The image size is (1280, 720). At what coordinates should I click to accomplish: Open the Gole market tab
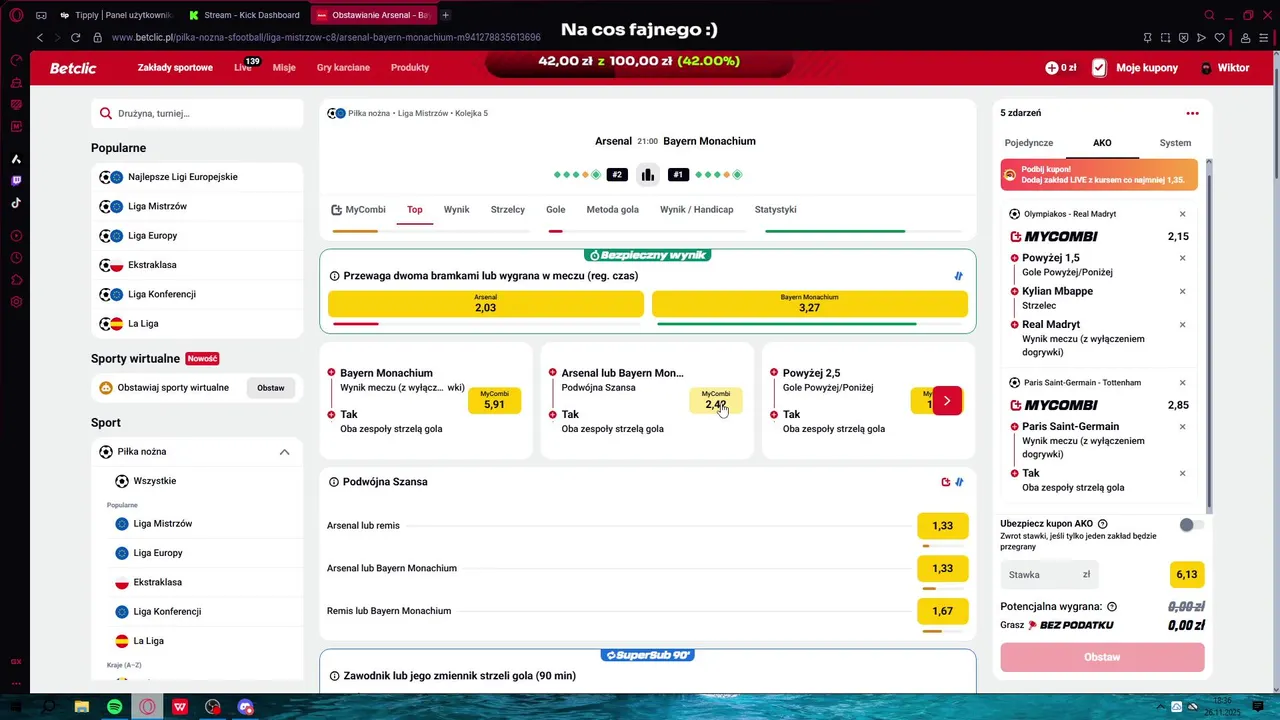coord(556,210)
